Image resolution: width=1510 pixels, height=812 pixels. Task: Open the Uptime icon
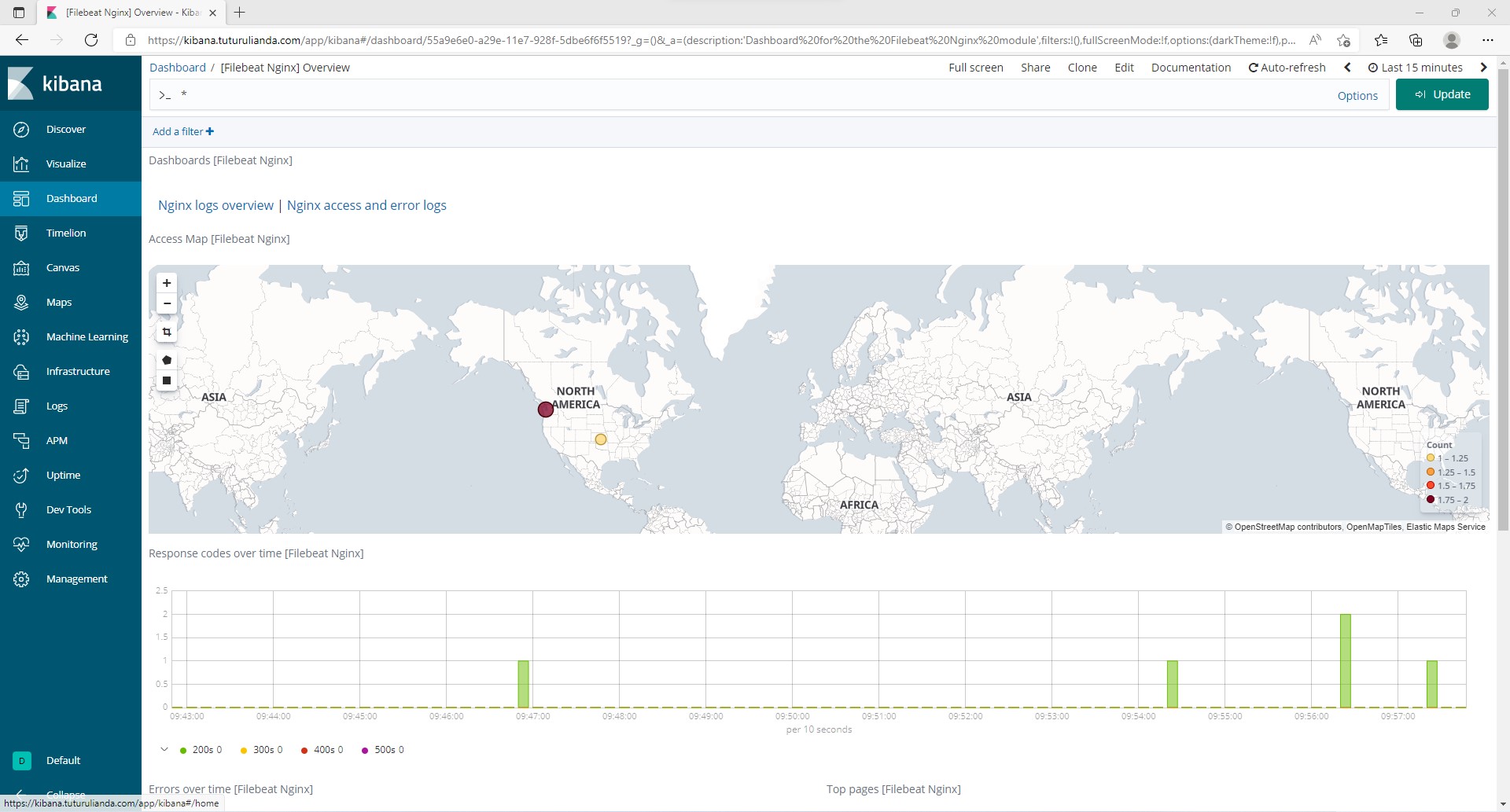tap(21, 476)
